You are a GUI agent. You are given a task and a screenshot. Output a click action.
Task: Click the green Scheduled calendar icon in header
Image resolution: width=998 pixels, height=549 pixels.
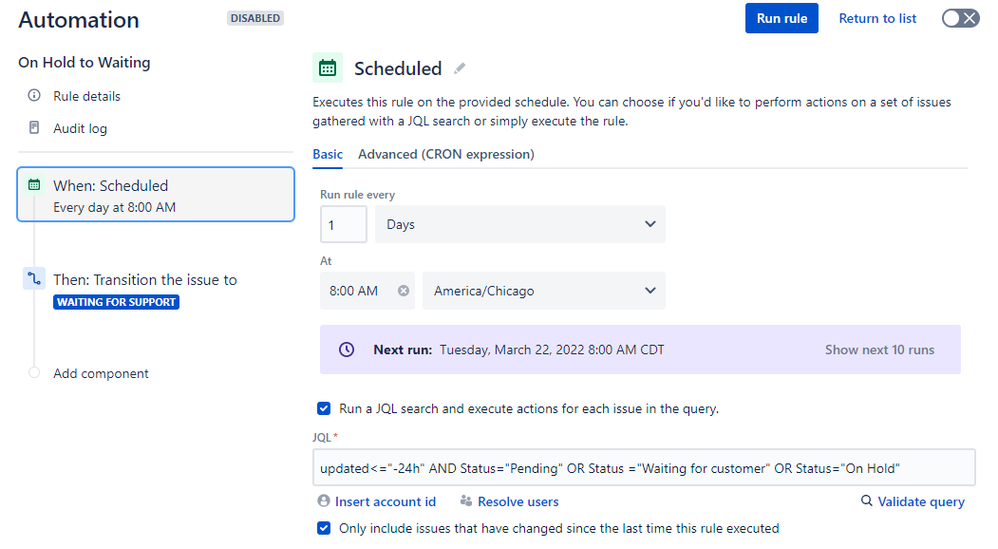(328, 68)
